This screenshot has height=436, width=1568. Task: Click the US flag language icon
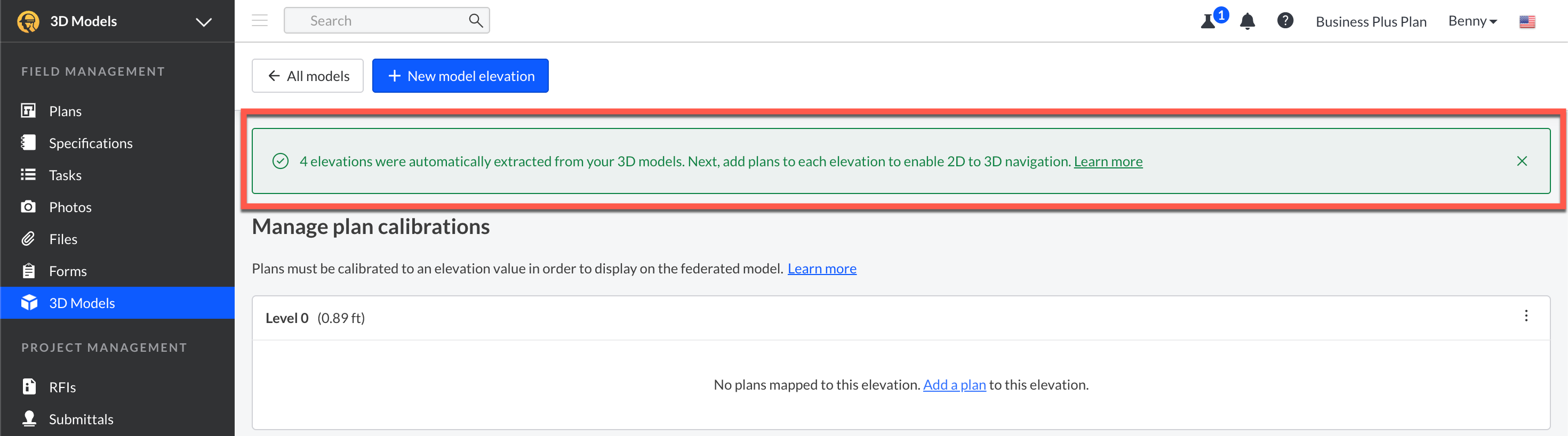(1526, 22)
